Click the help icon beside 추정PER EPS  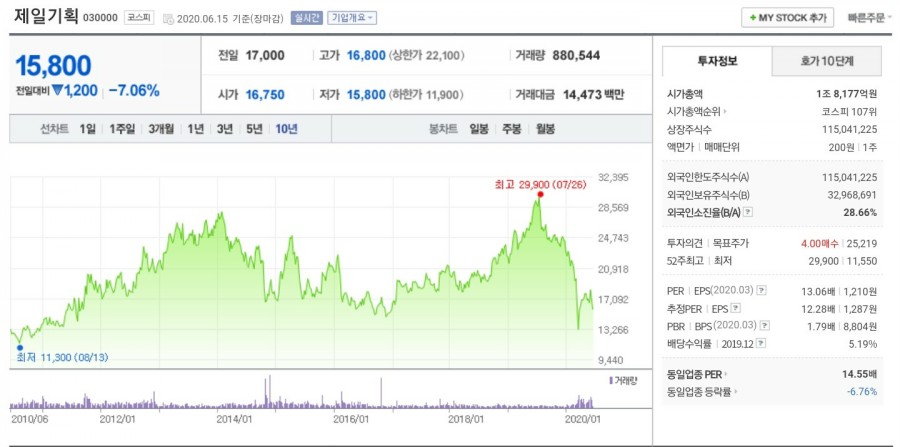tap(736, 309)
